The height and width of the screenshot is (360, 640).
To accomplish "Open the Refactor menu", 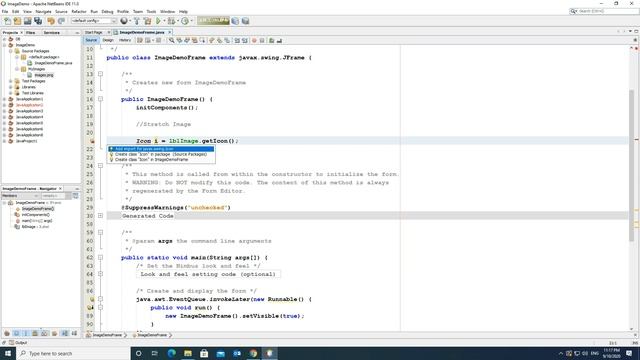I will (79, 11).
